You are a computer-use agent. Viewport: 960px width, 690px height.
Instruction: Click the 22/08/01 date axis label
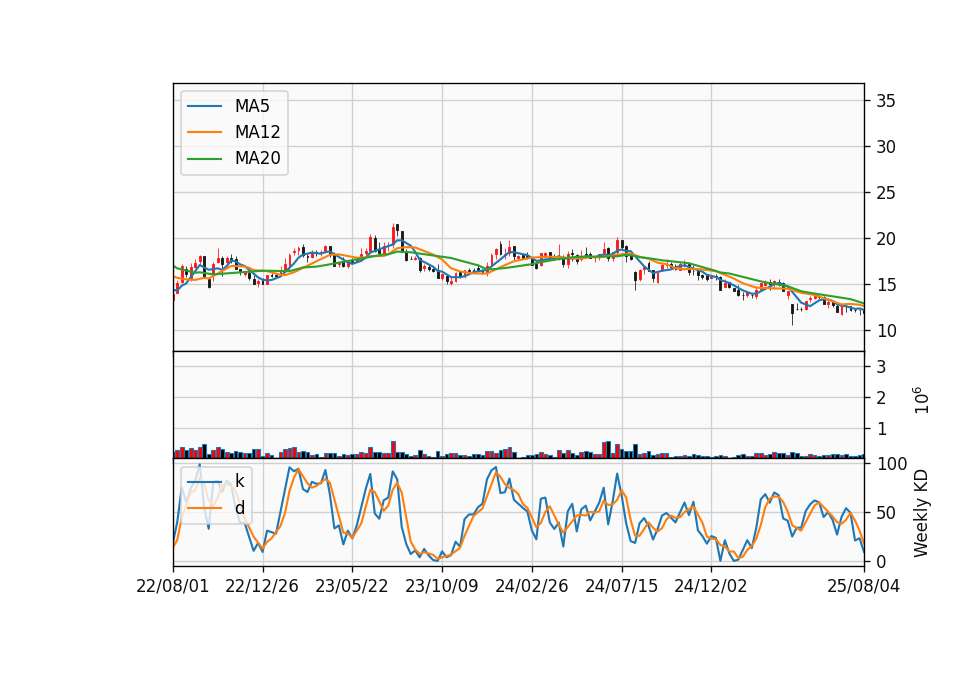click(x=173, y=586)
